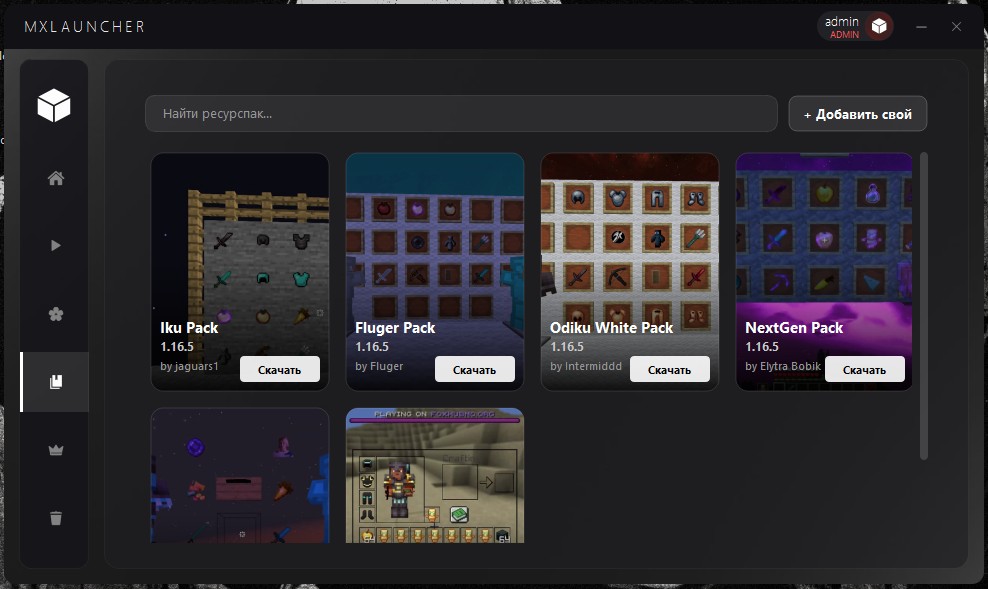Download the Fluger Pack
The height and width of the screenshot is (589, 988).
474,370
